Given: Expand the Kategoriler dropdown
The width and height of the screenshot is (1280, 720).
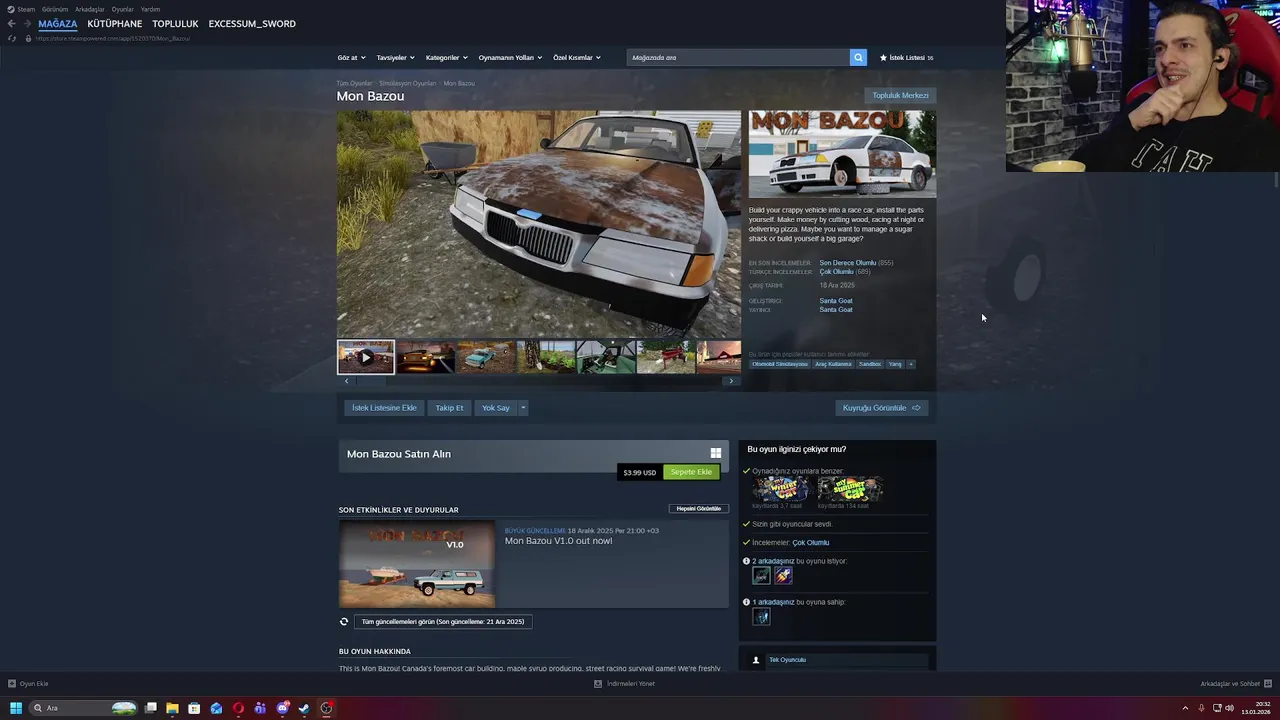Looking at the screenshot, I should [446, 58].
